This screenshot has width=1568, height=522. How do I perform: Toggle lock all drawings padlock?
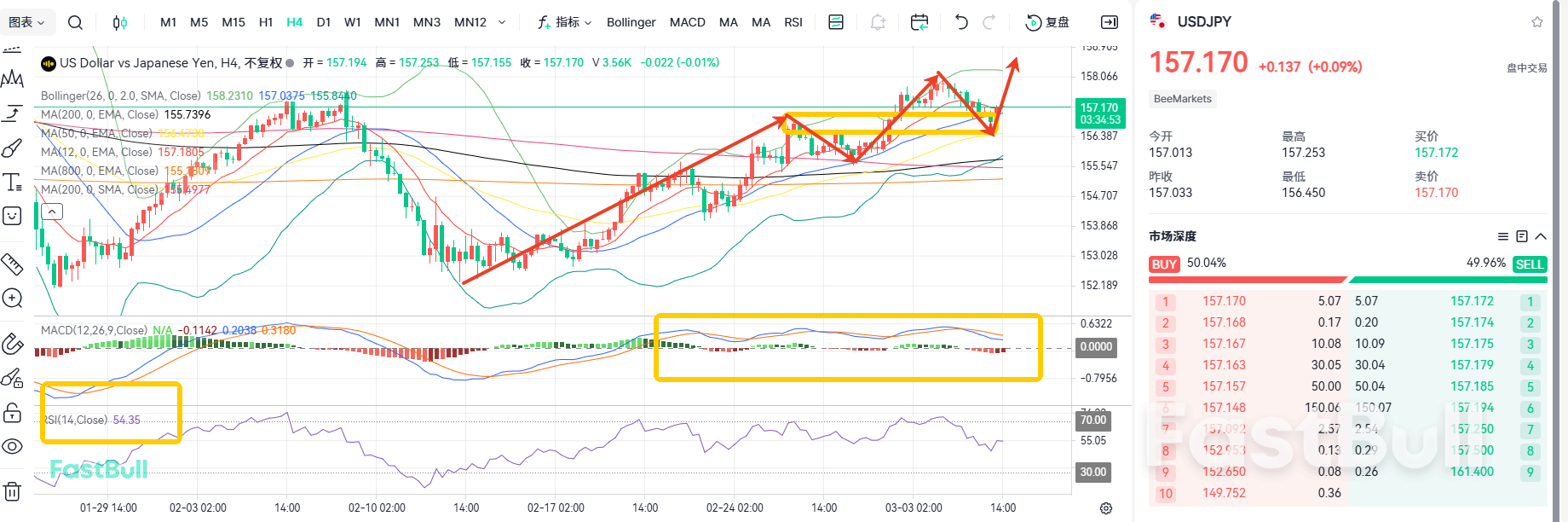pyautogui.click(x=12, y=413)
